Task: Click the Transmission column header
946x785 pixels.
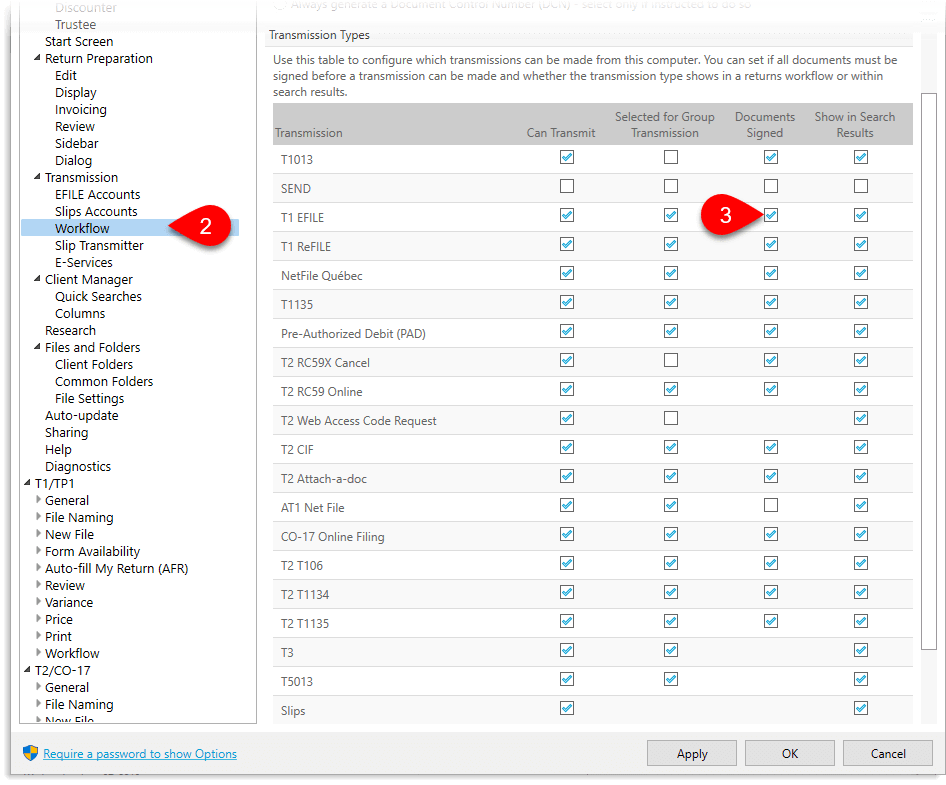Action: [x=308, y=133]
